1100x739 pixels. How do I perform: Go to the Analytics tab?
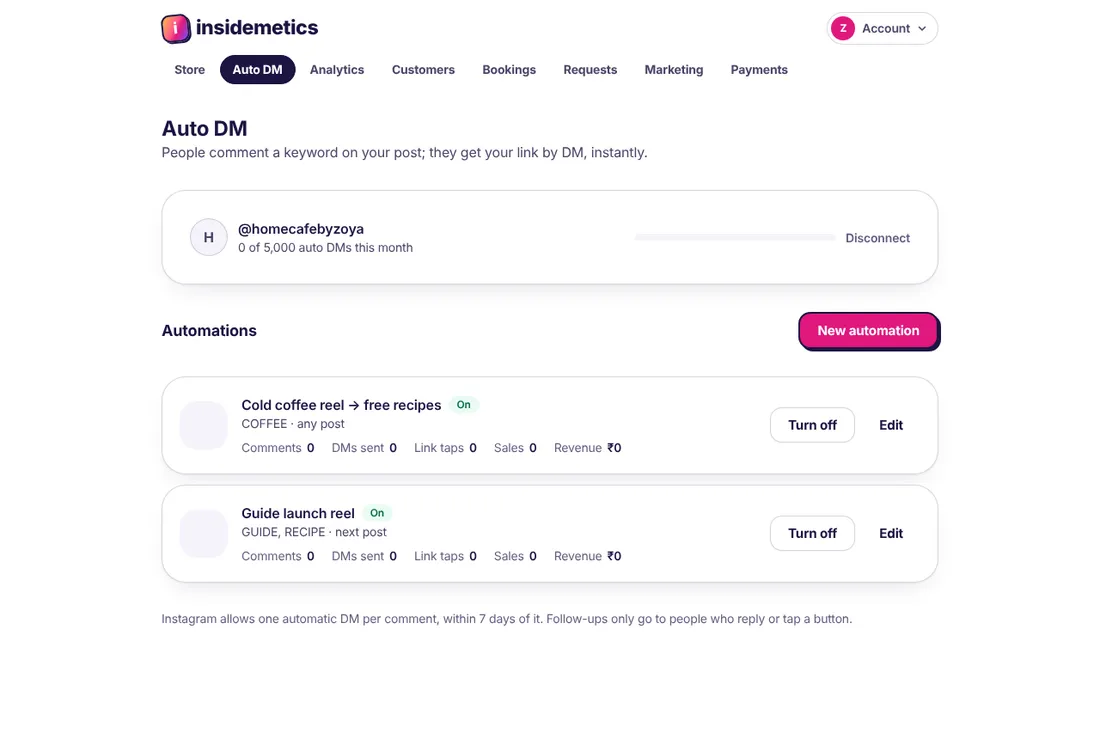tap(337, 69)
